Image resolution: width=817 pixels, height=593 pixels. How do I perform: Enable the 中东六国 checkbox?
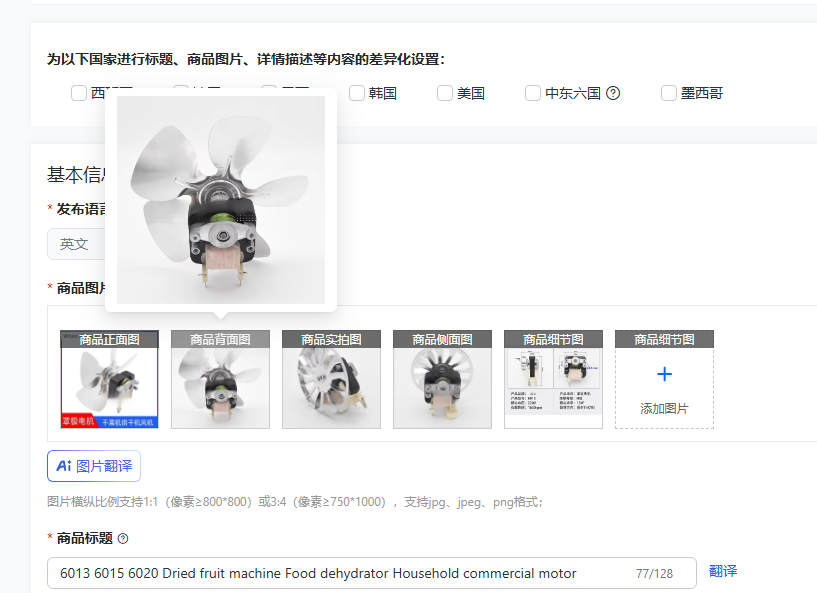[533, 93]
